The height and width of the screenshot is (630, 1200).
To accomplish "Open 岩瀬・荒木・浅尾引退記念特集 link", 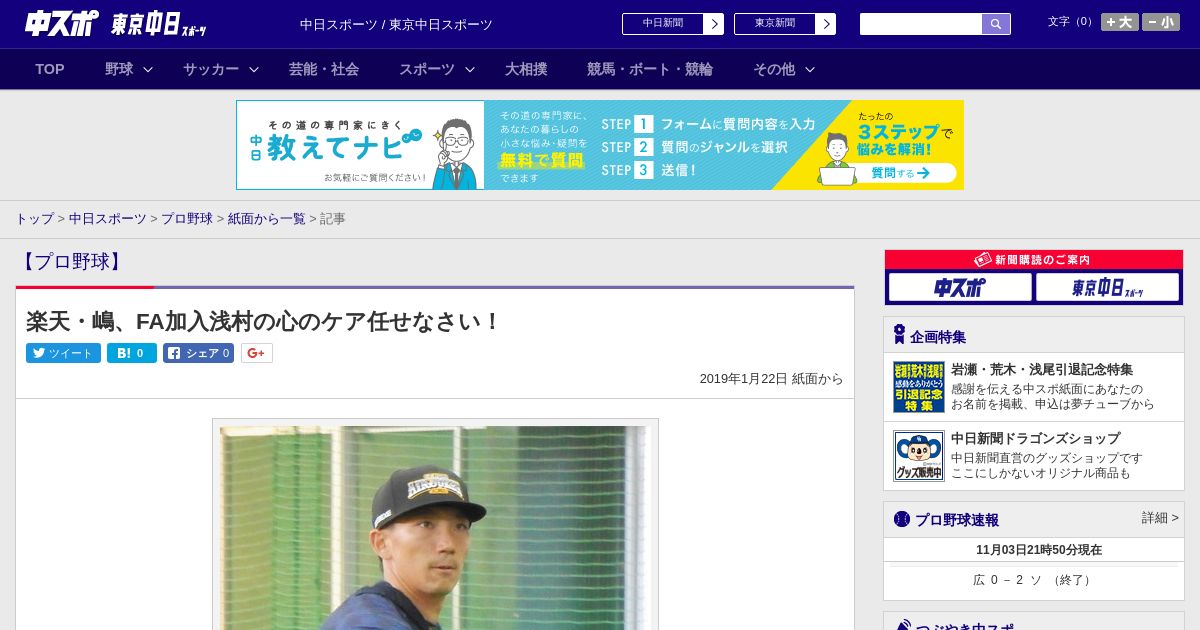I will pyautogui.click(x=1042, y=369).
